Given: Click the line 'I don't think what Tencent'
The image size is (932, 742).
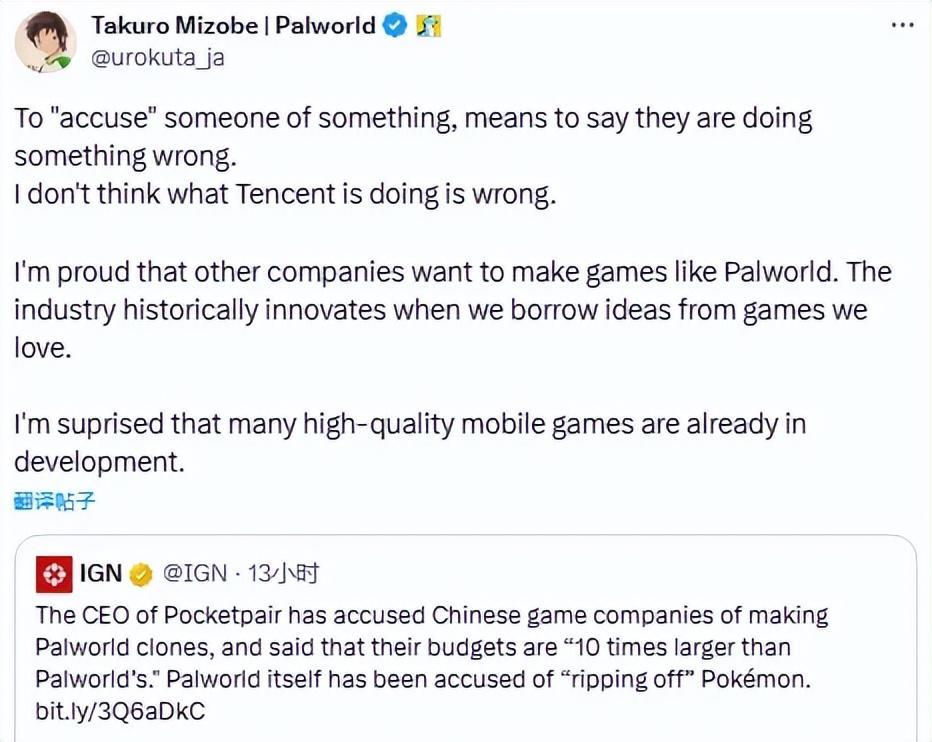Looking at the screenshot, I should pyautogui.click(x=285, y=193).
